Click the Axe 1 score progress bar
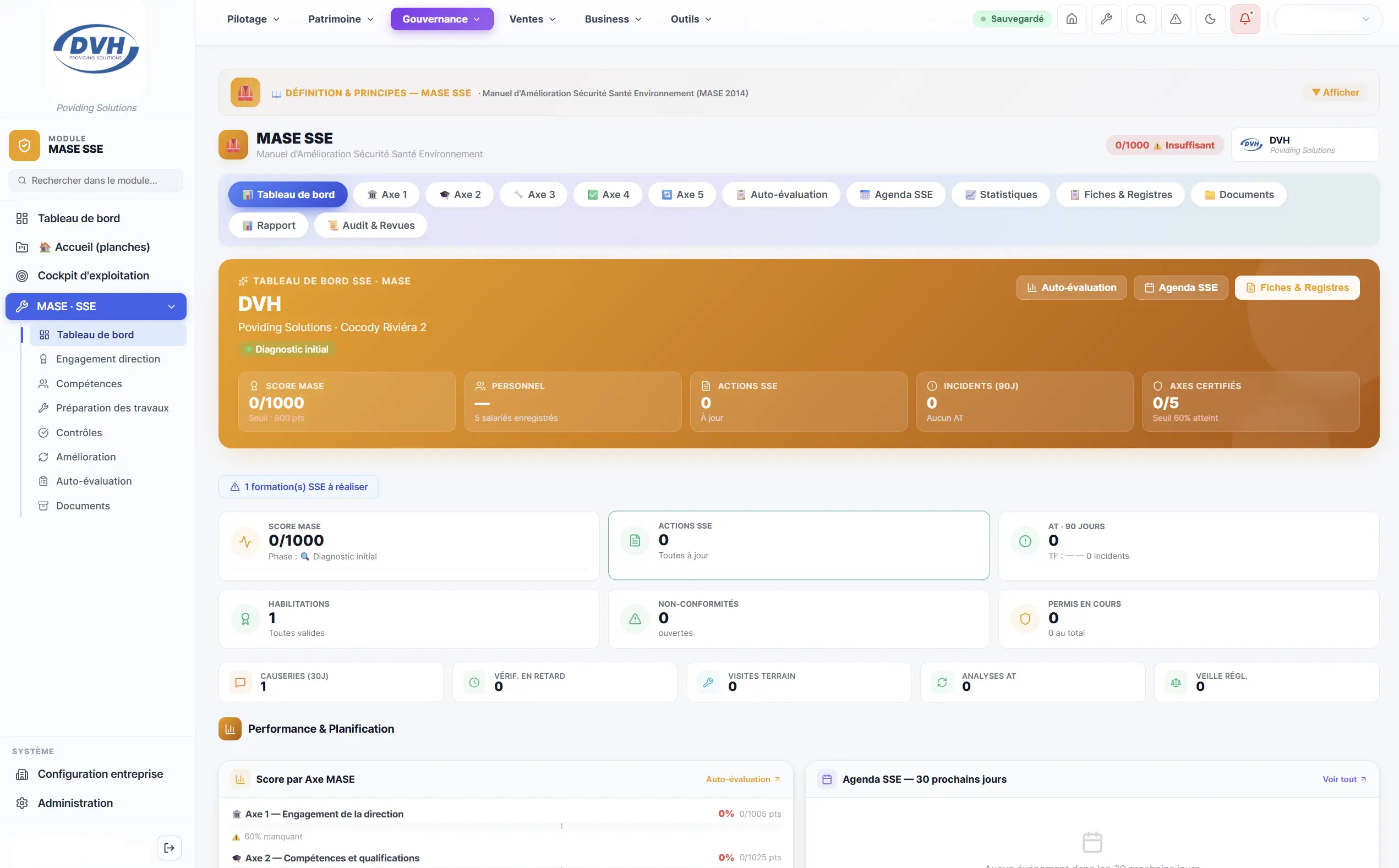 coord(506,826)
